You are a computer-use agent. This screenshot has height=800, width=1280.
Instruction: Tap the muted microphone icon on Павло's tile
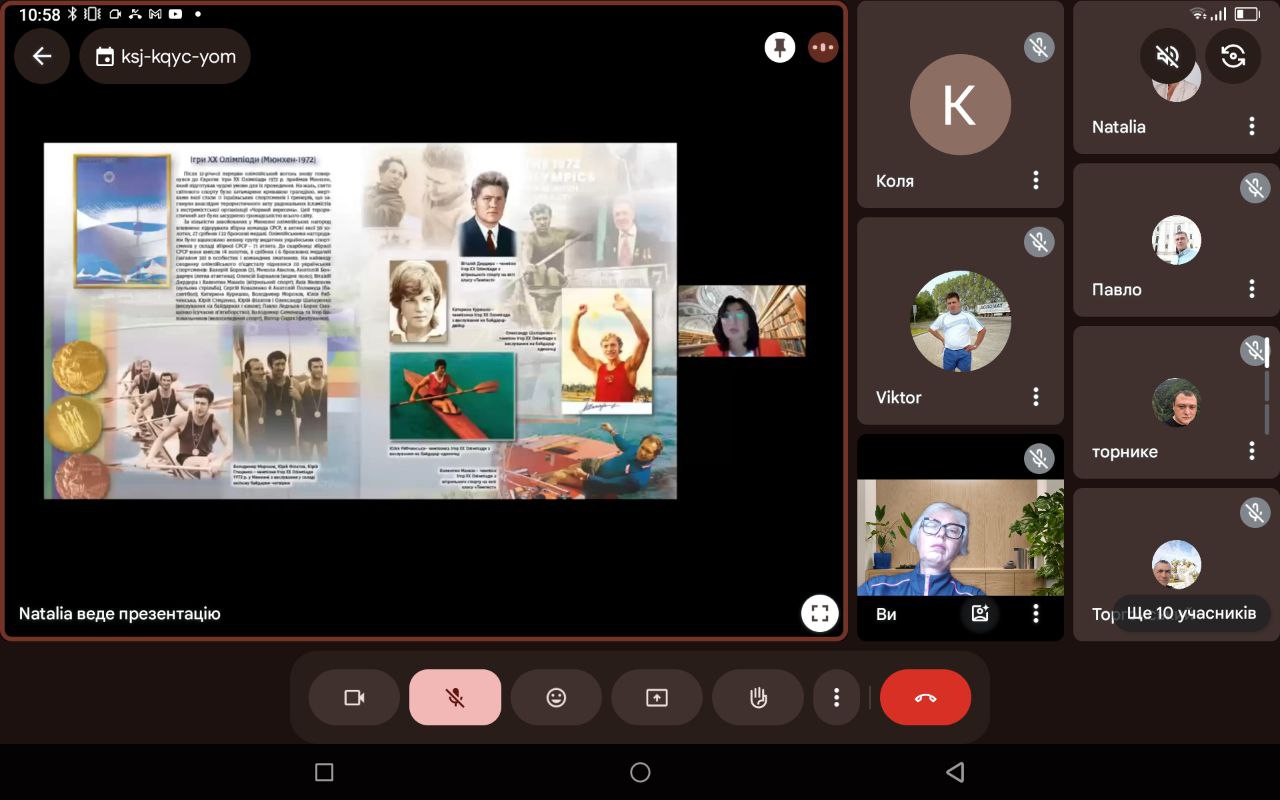[x=1255, y=187]
